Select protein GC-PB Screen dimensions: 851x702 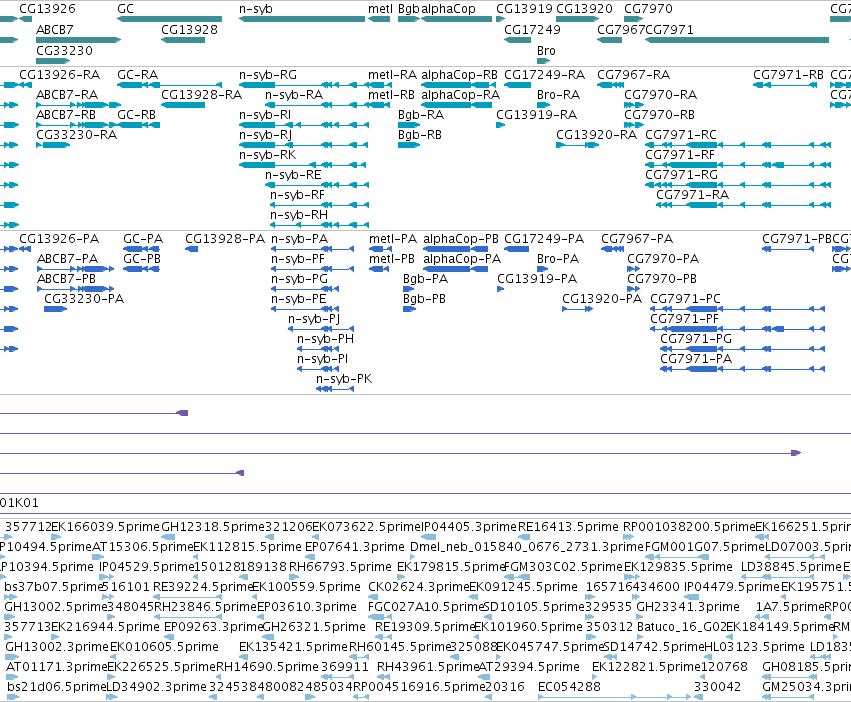click(x=142, y=259)
